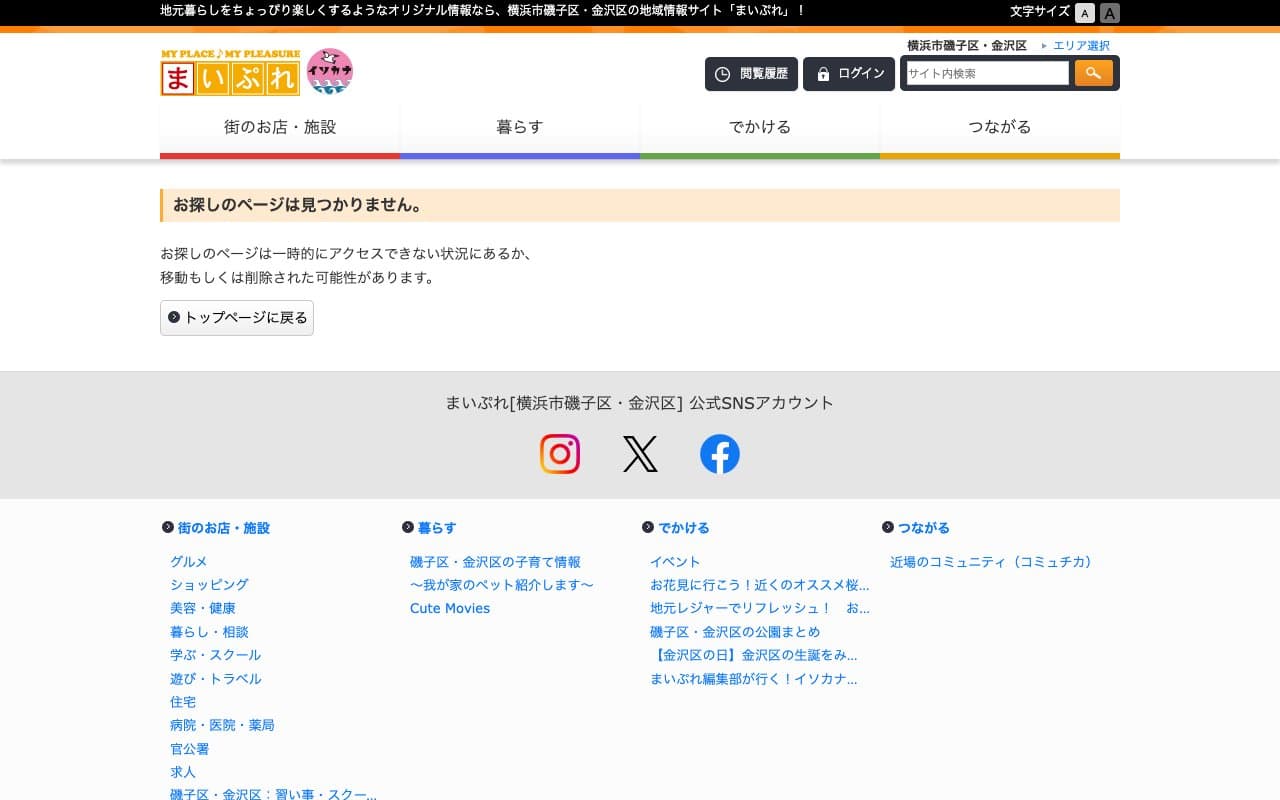Click the まいぷれ site logo

[x=229, y=72]
